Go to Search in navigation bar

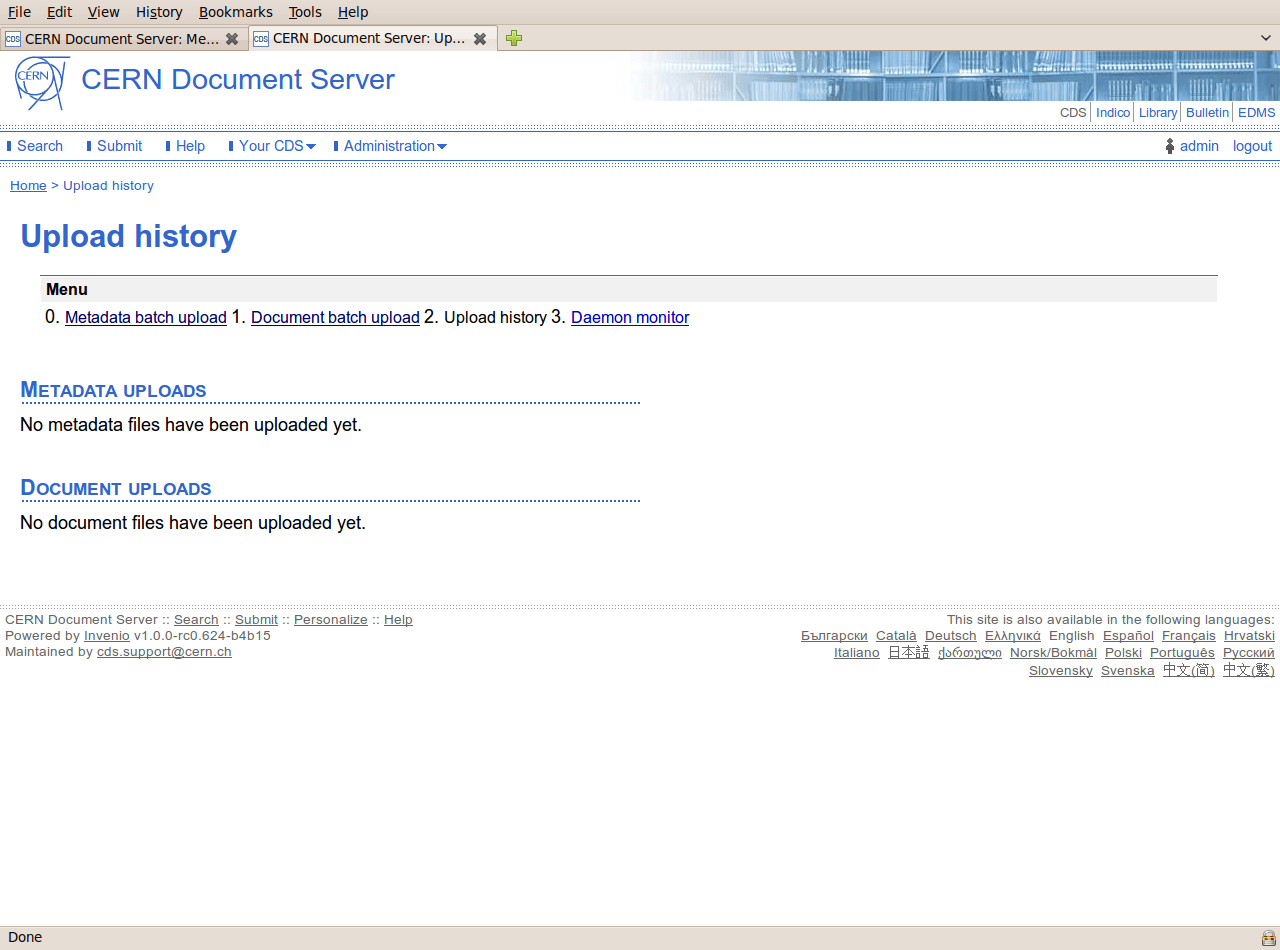[x=40, y=146]
